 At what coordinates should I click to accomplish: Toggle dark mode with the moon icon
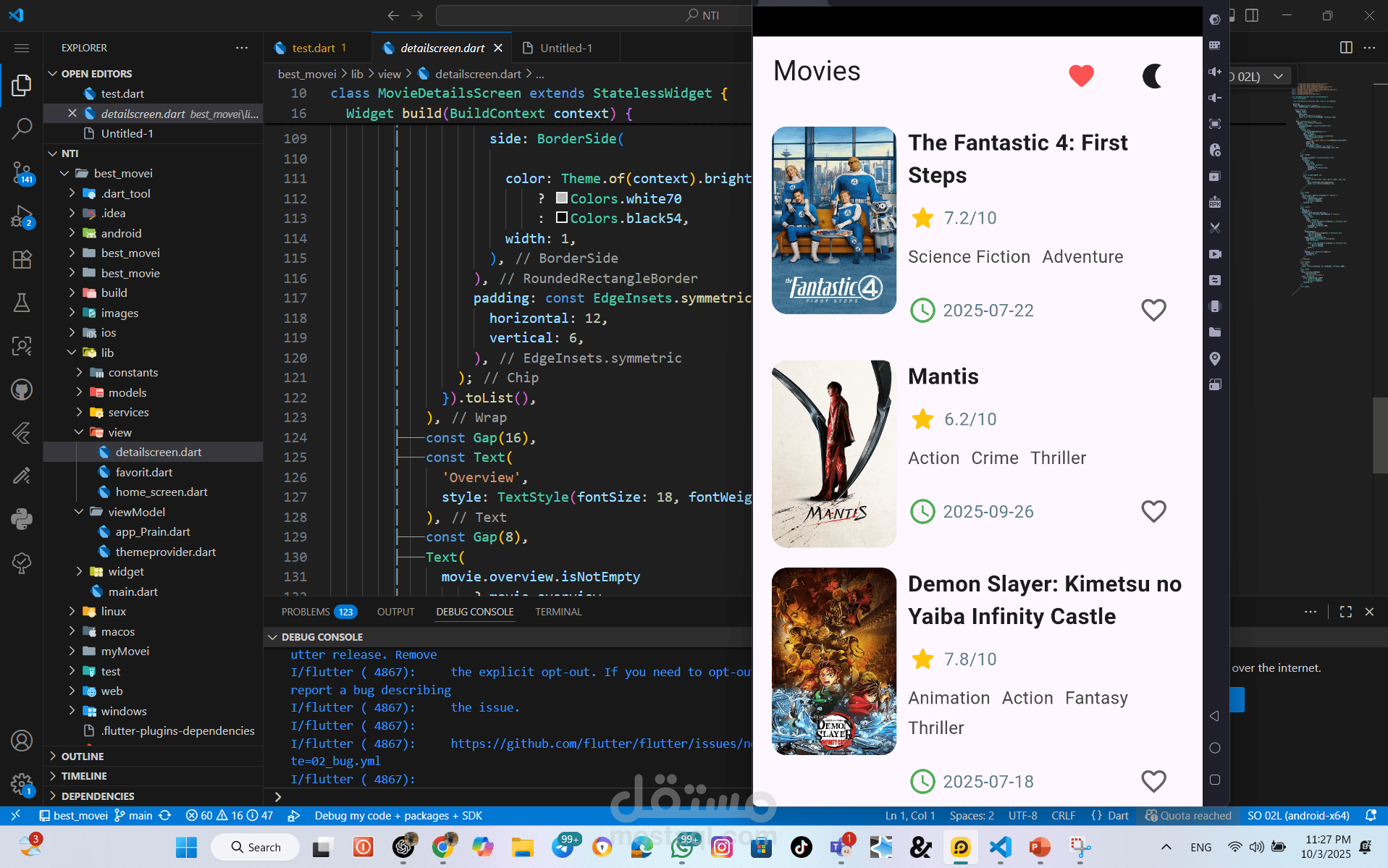pos(1152,75)
